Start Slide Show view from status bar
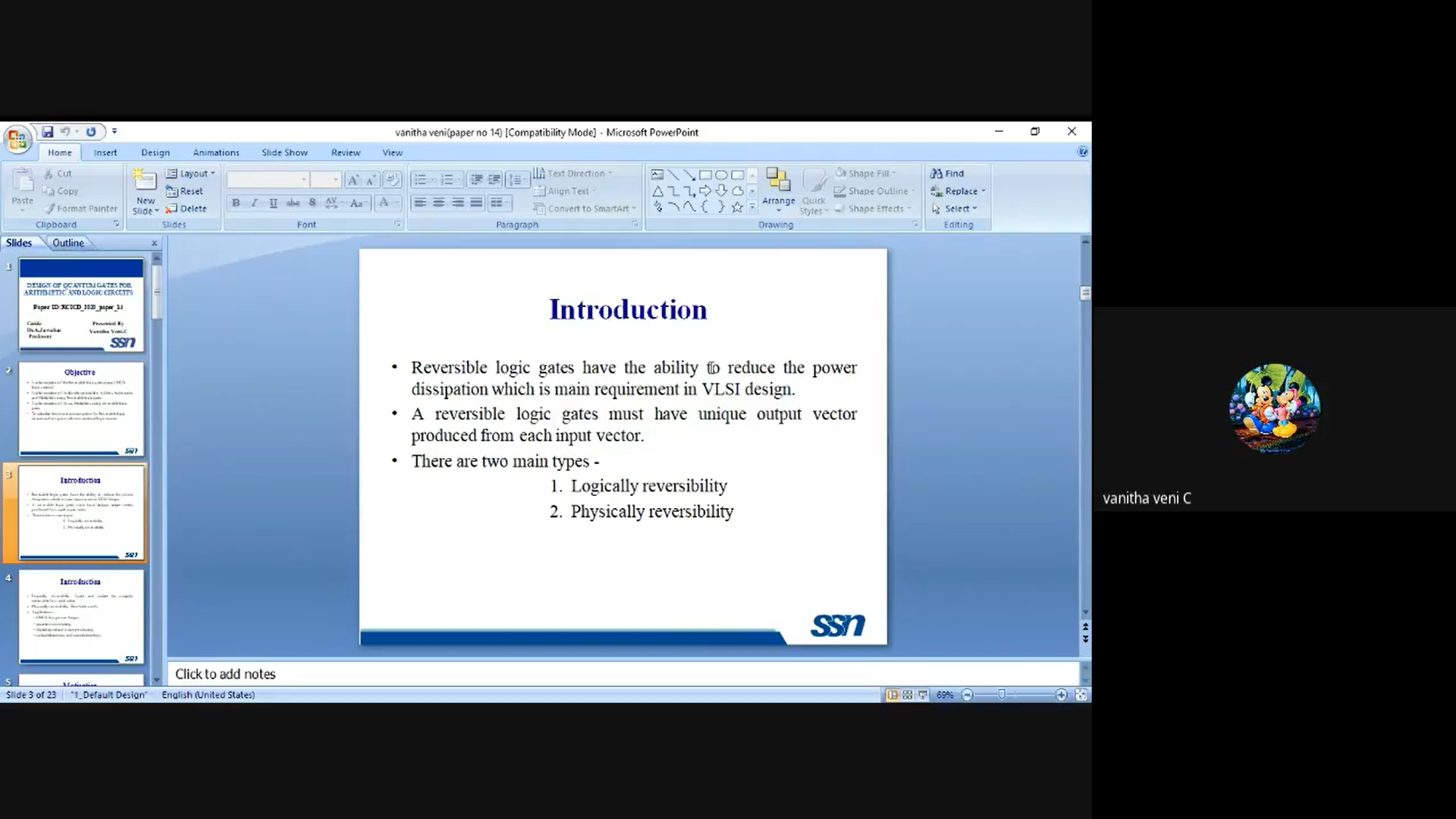Viewport: 1456px width, 819px height. coord(922,695)
